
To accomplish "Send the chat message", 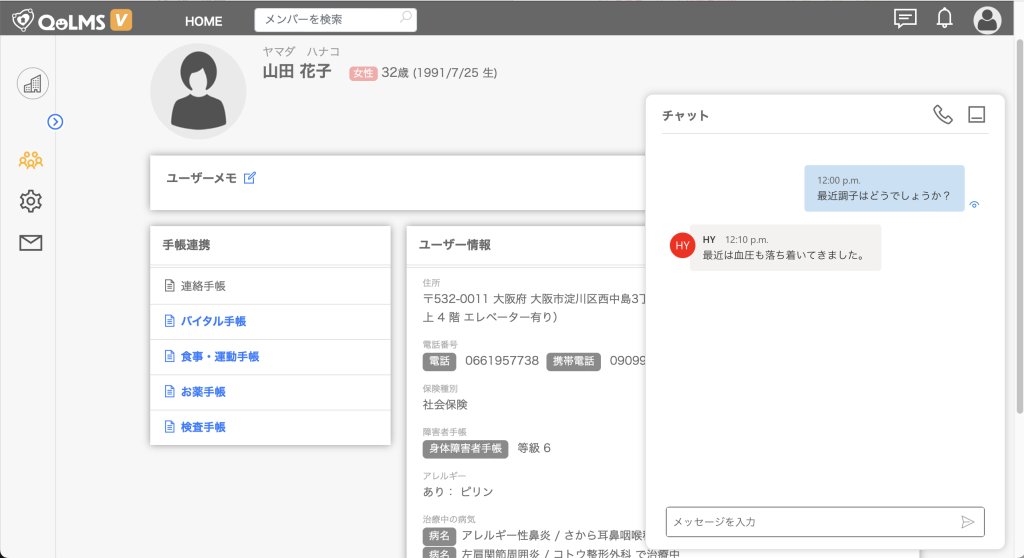I will 967,522.
